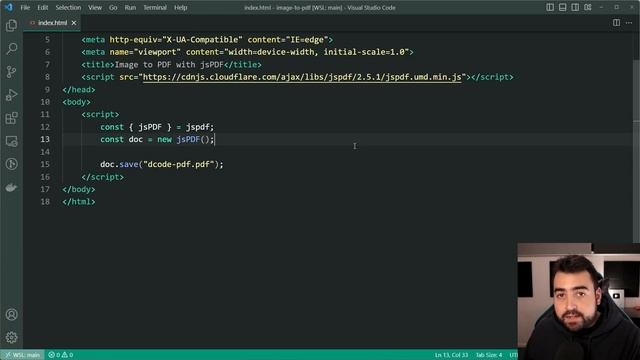Click the WSL: main remote indicator

(22, 355)
